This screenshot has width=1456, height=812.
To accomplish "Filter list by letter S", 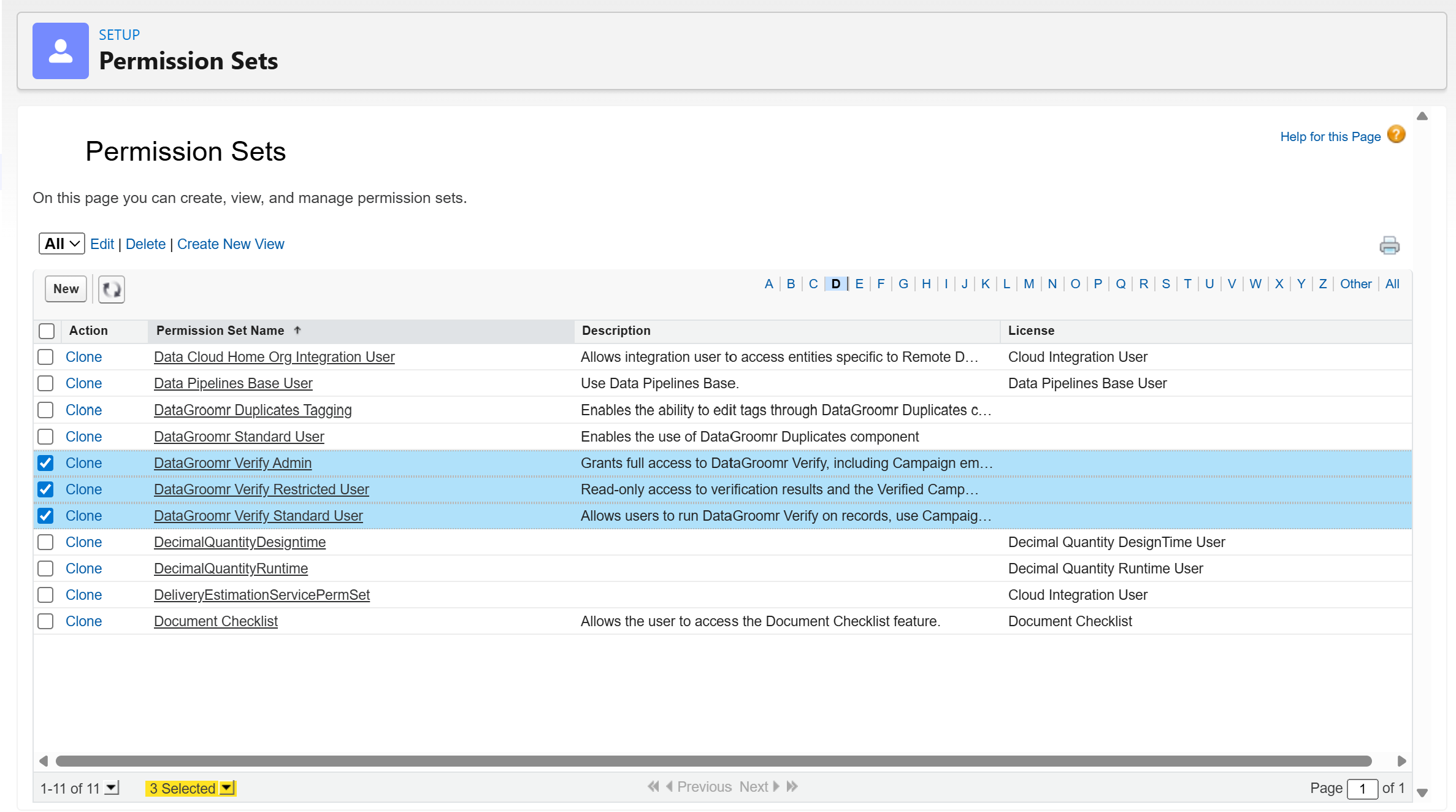I will click(1166, 284).
